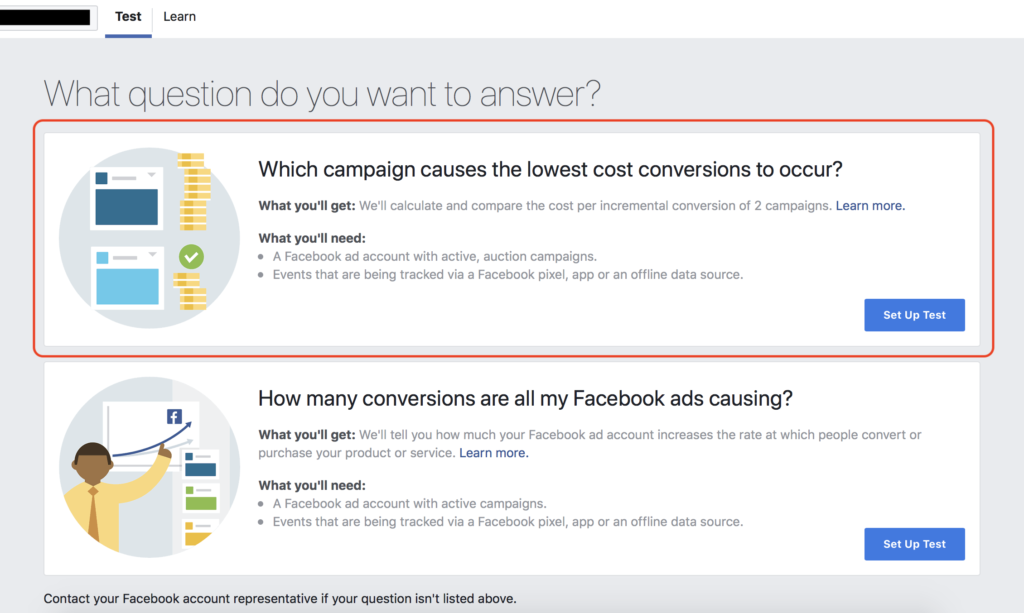Click Set Up Test for Facebook ads conversions
The width and height of the screenshot is (1024, 613).
click(x=914, y=544)
